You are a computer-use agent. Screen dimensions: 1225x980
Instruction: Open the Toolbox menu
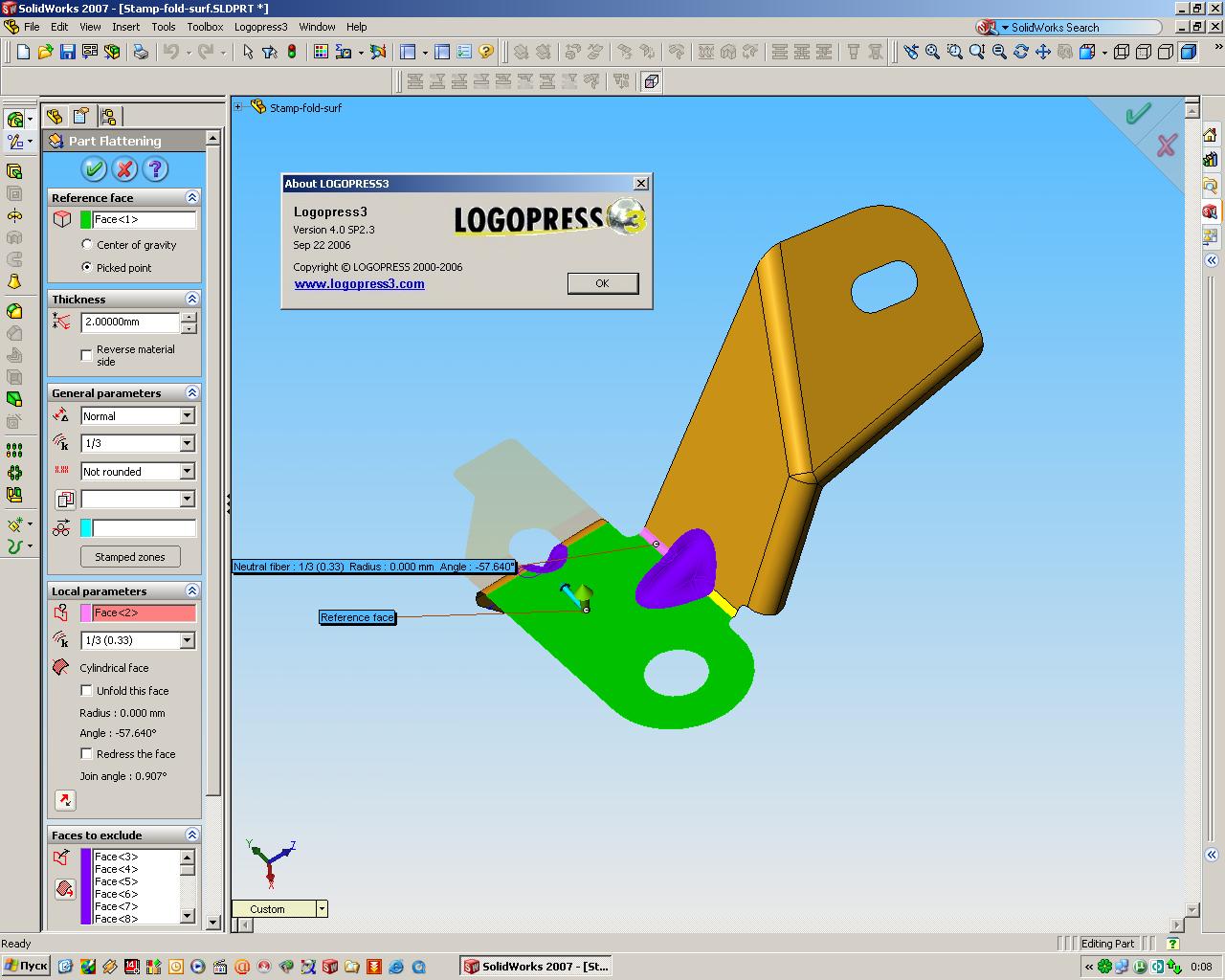(x=205, y=27)
